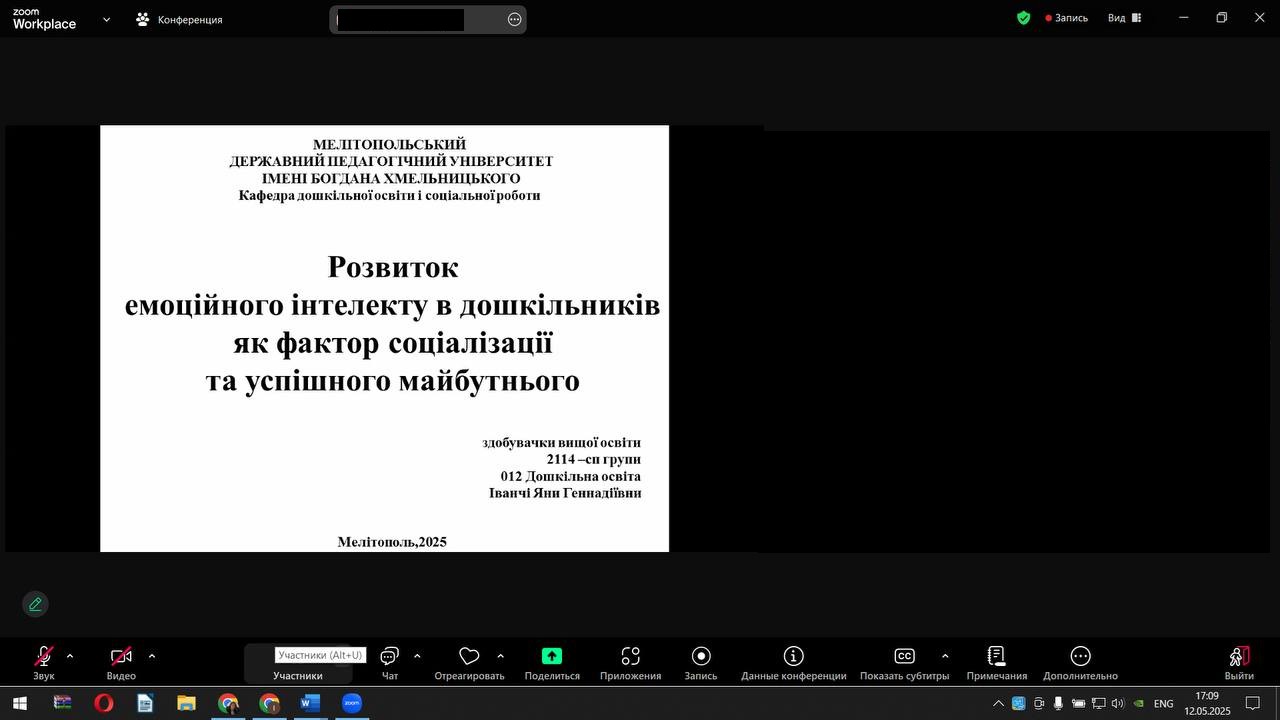The width and height of the screenshot is (1280, 720).
Task: Switch to Zoom taskbar icon
Action: pyautogui.click(x=352, y=703)
